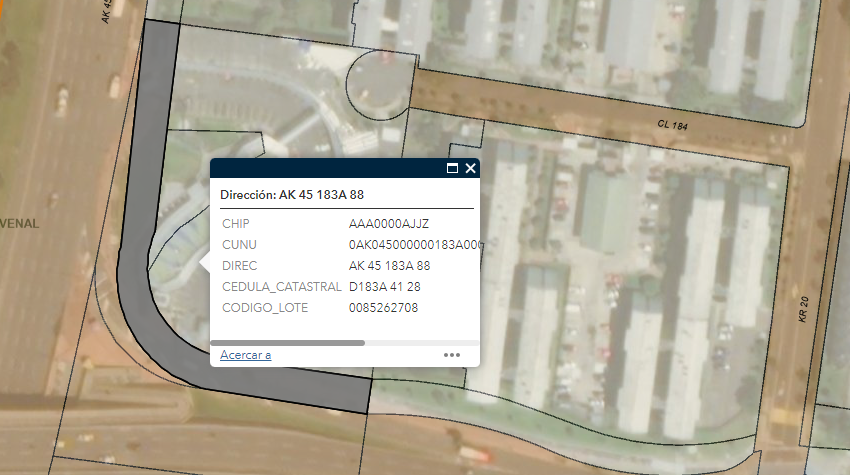The image size is (850, 475).
Task: Select the DIREC value AK 45 183A 88
Action: tap(389, 266)
